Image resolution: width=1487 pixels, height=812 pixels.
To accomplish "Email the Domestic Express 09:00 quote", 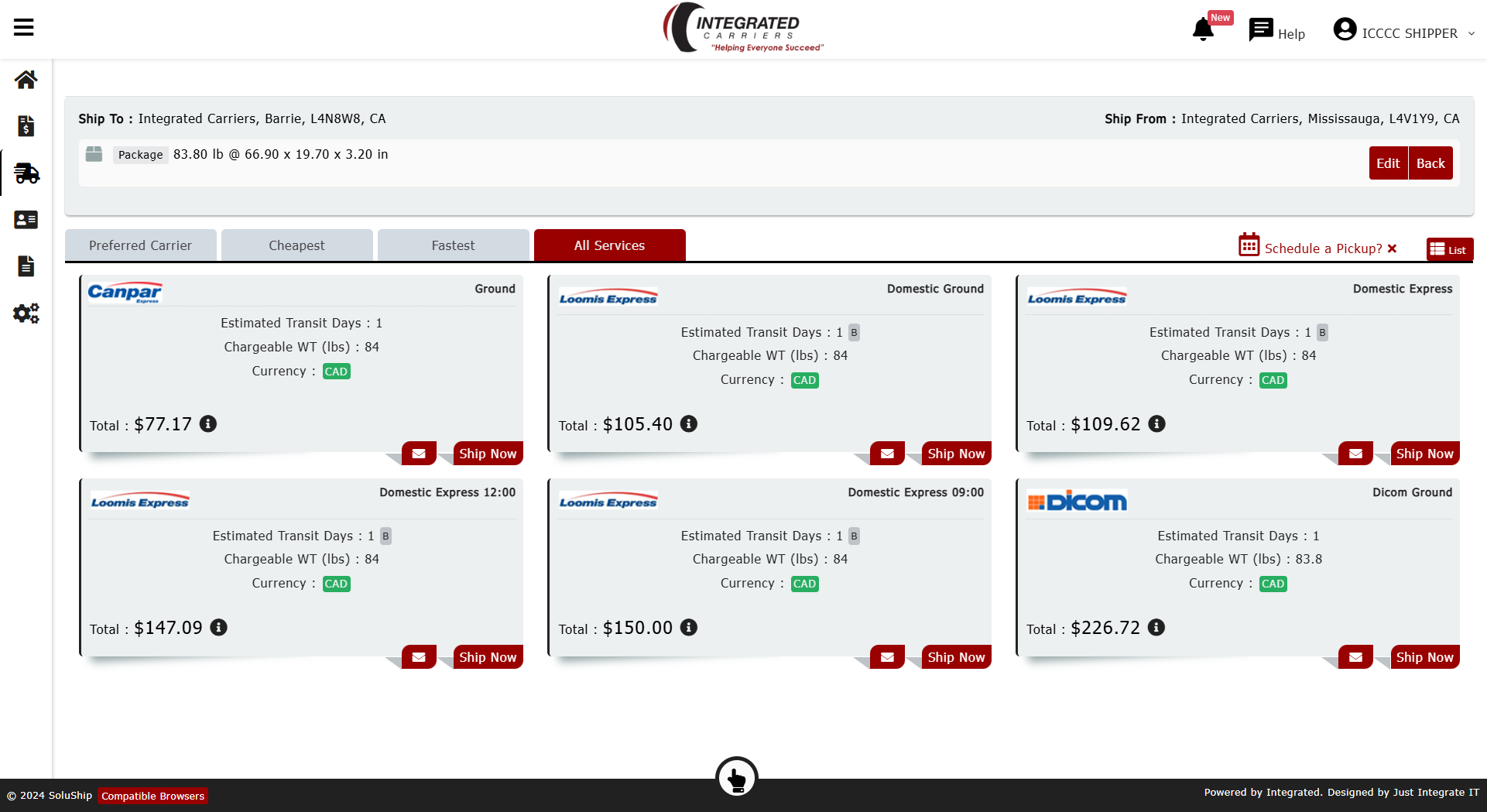I will [887, 657].
